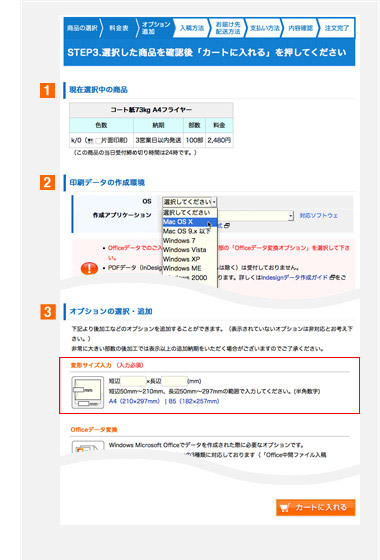The width and height of the screenshot is (380, 560).
Task: Open the お届け先配送方法 step tab
Action: pyautogui.click(x=228, y=28)
